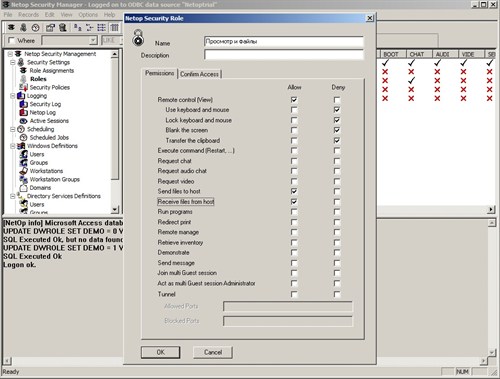This screenshot has width=500, height=379.
Task: Uncheck Allow for Remote control (View)
Action: pyautogui.click(x=294, y=99)
